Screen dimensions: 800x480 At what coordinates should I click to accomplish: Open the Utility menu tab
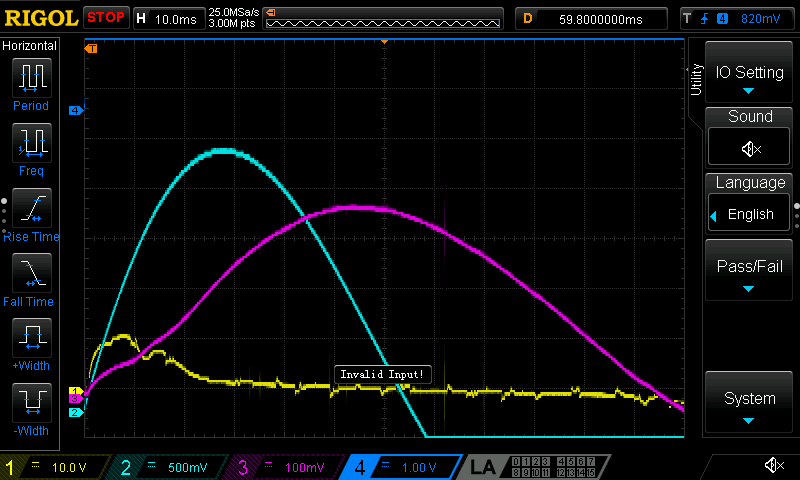pos(696,78)
